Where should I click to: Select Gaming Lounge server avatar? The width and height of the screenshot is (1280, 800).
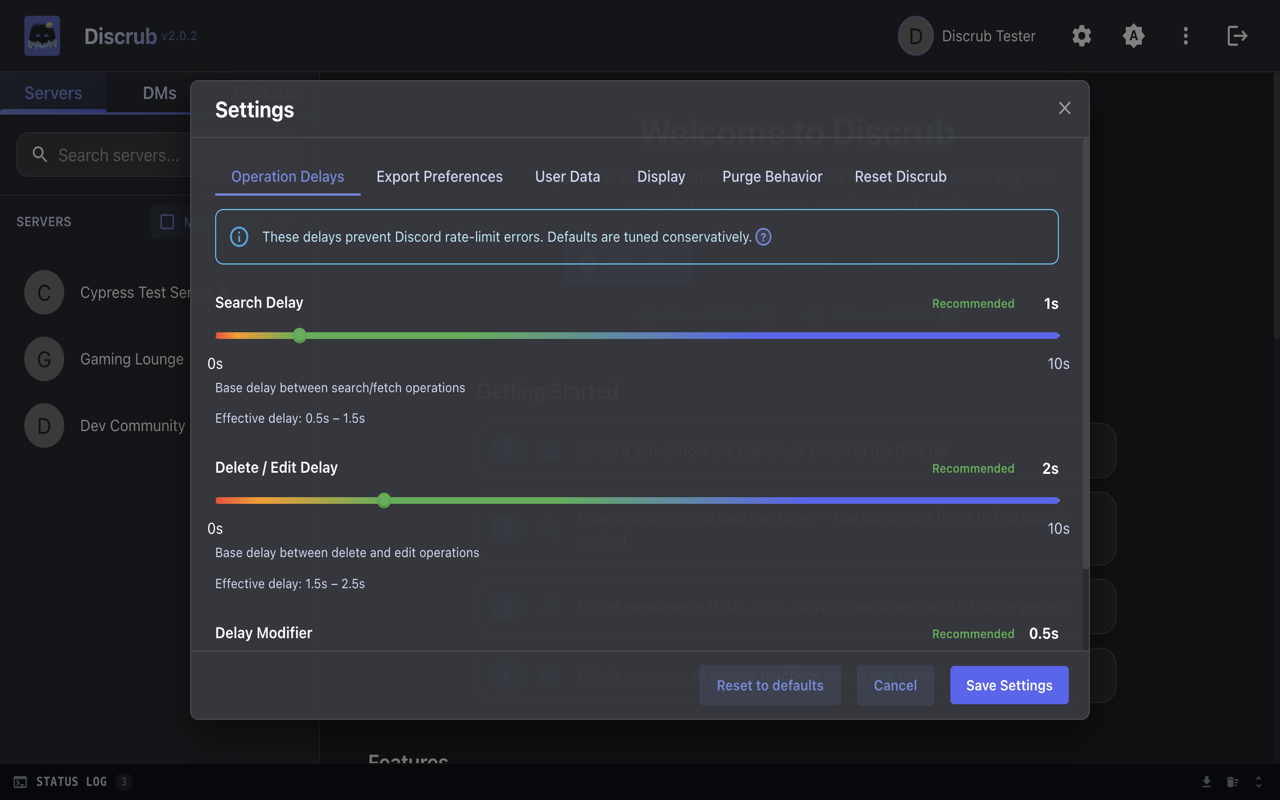point(44,359)
